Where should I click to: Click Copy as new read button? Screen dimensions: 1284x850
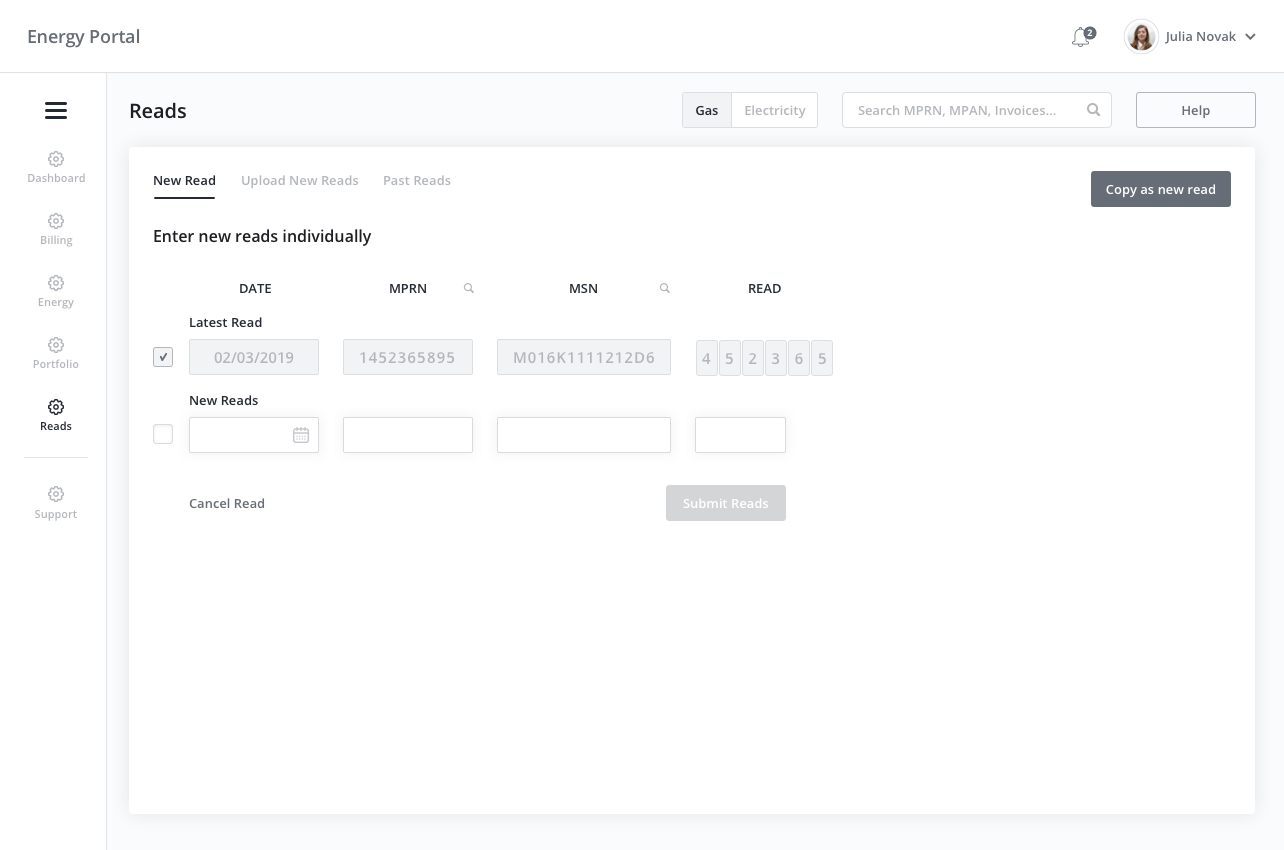[x=1160, y=189]
